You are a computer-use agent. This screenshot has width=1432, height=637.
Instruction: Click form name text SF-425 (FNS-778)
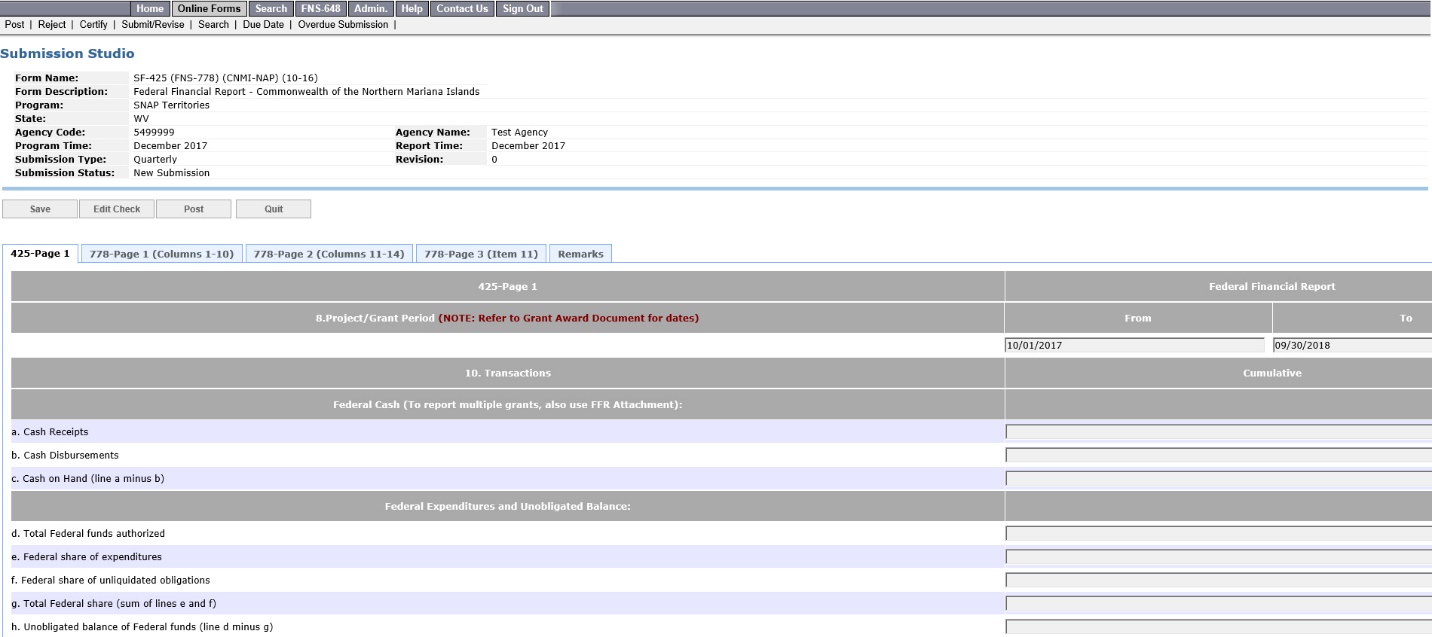click(x=225, y=78)
